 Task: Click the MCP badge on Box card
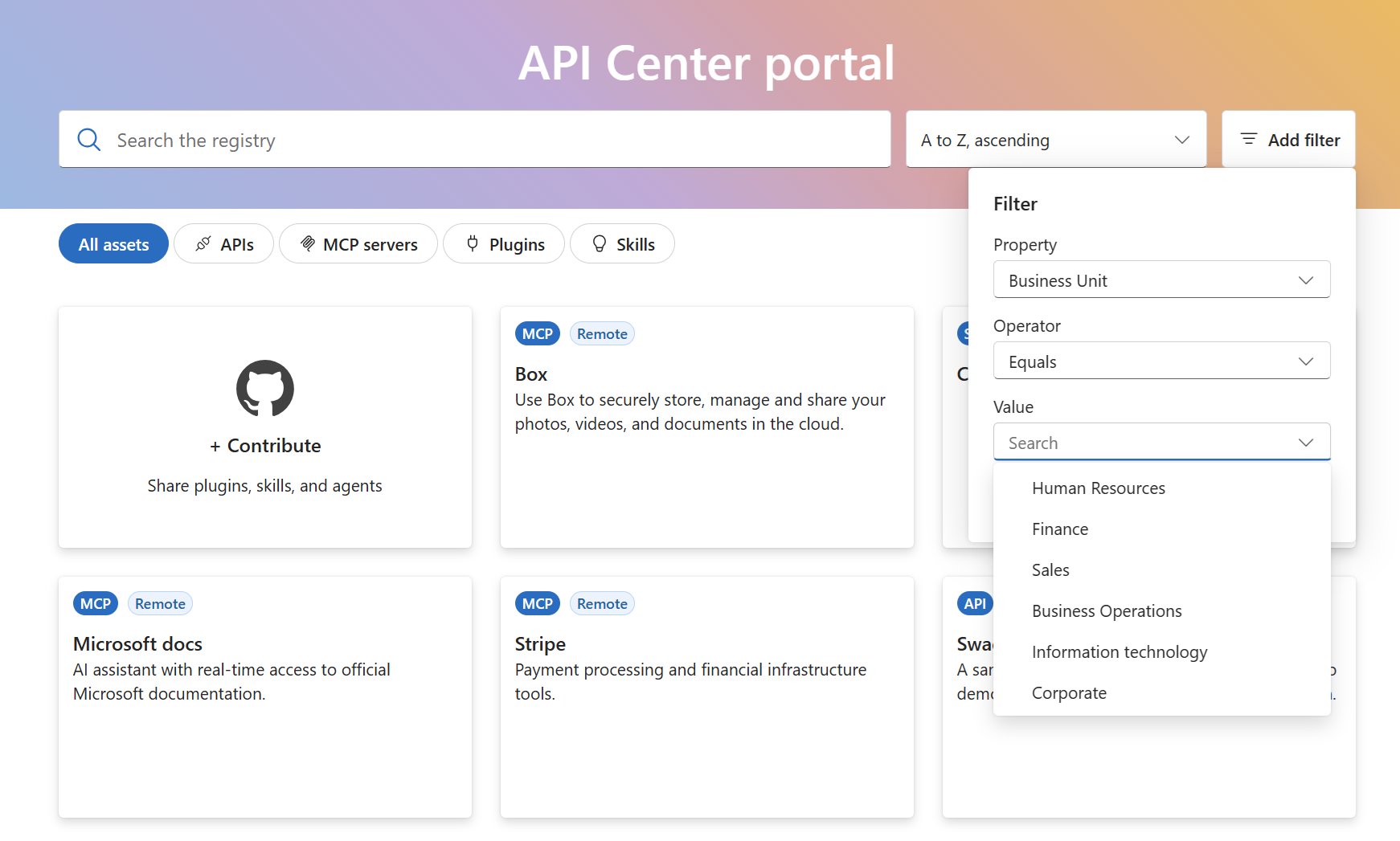coord(538,333)
